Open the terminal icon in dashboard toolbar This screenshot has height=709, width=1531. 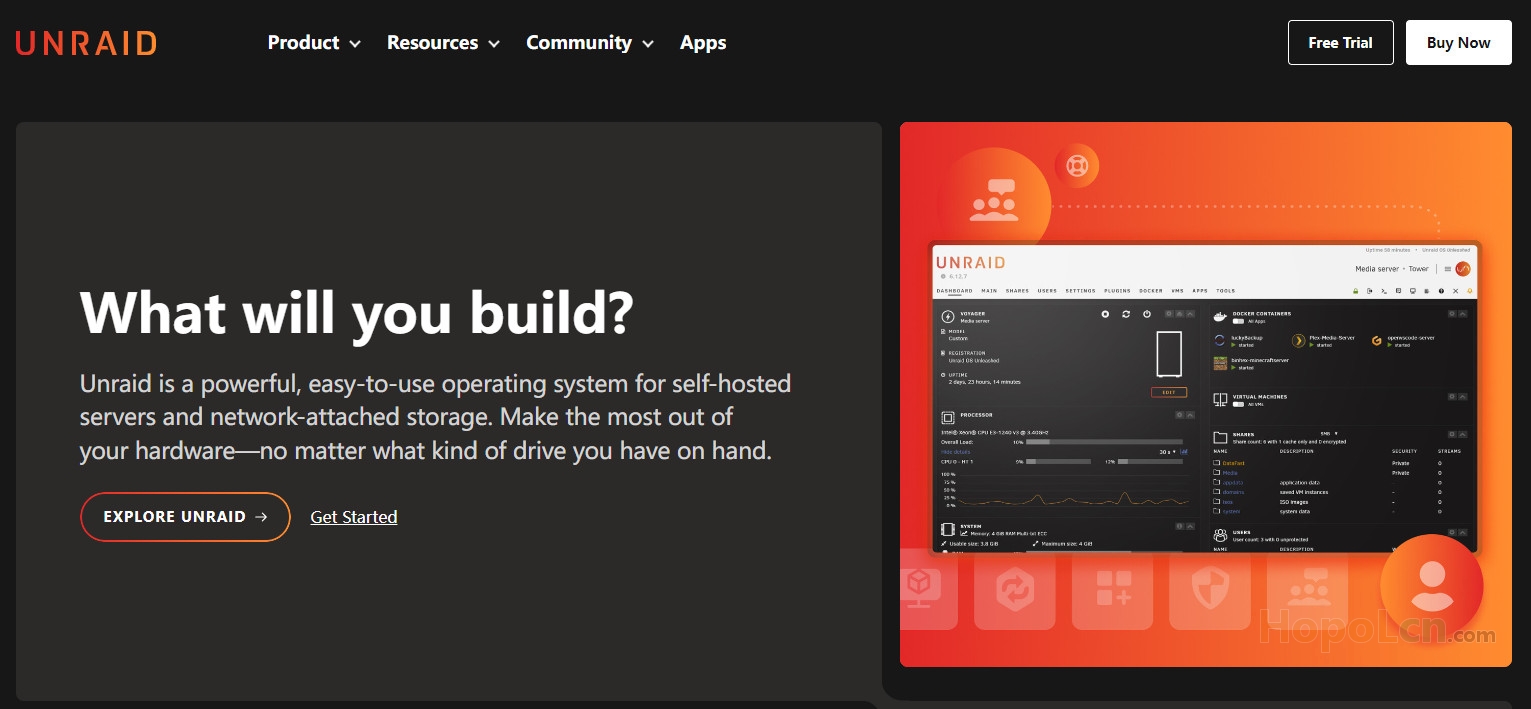click(1384, 291)
